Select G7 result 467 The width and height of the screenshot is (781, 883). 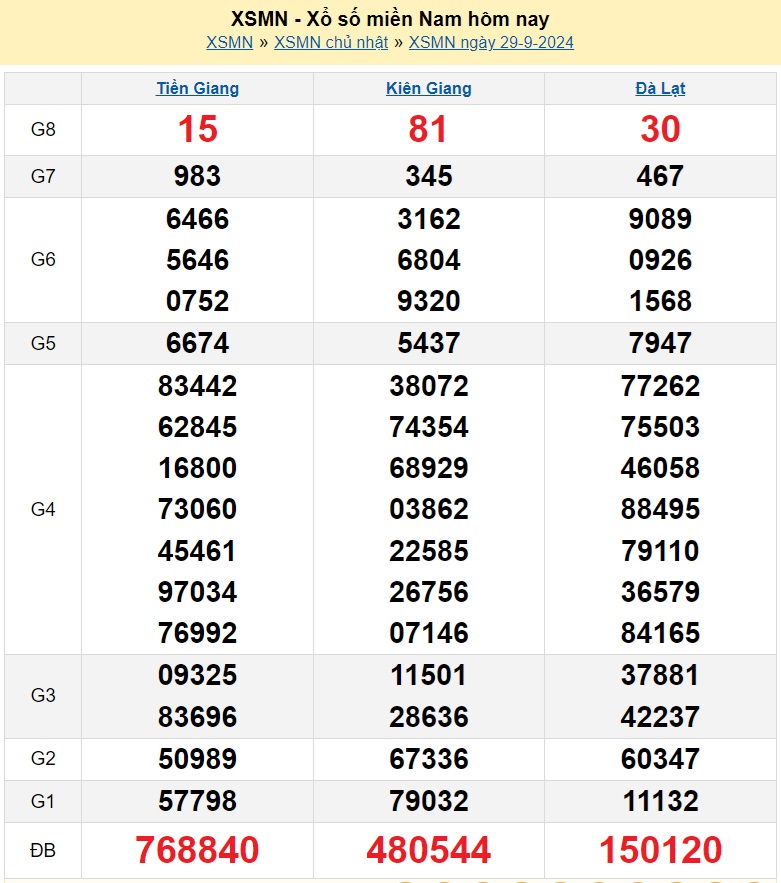(660, 176)
